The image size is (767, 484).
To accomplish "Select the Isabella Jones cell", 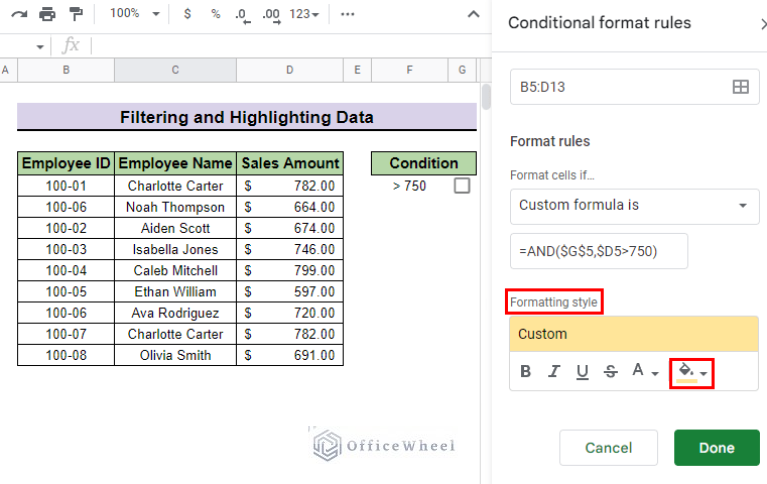I will tap(175, 249).
